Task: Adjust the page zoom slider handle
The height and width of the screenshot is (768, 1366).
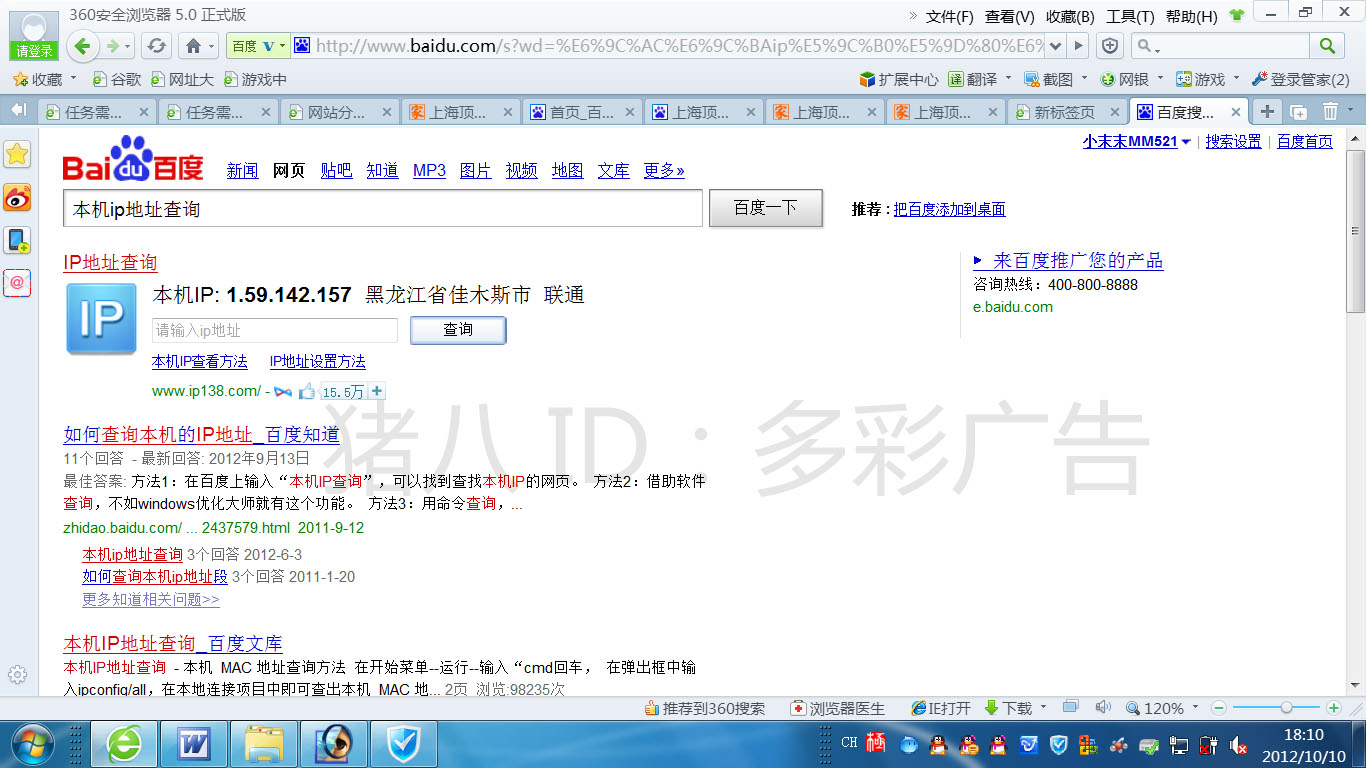Action: 1286,708
